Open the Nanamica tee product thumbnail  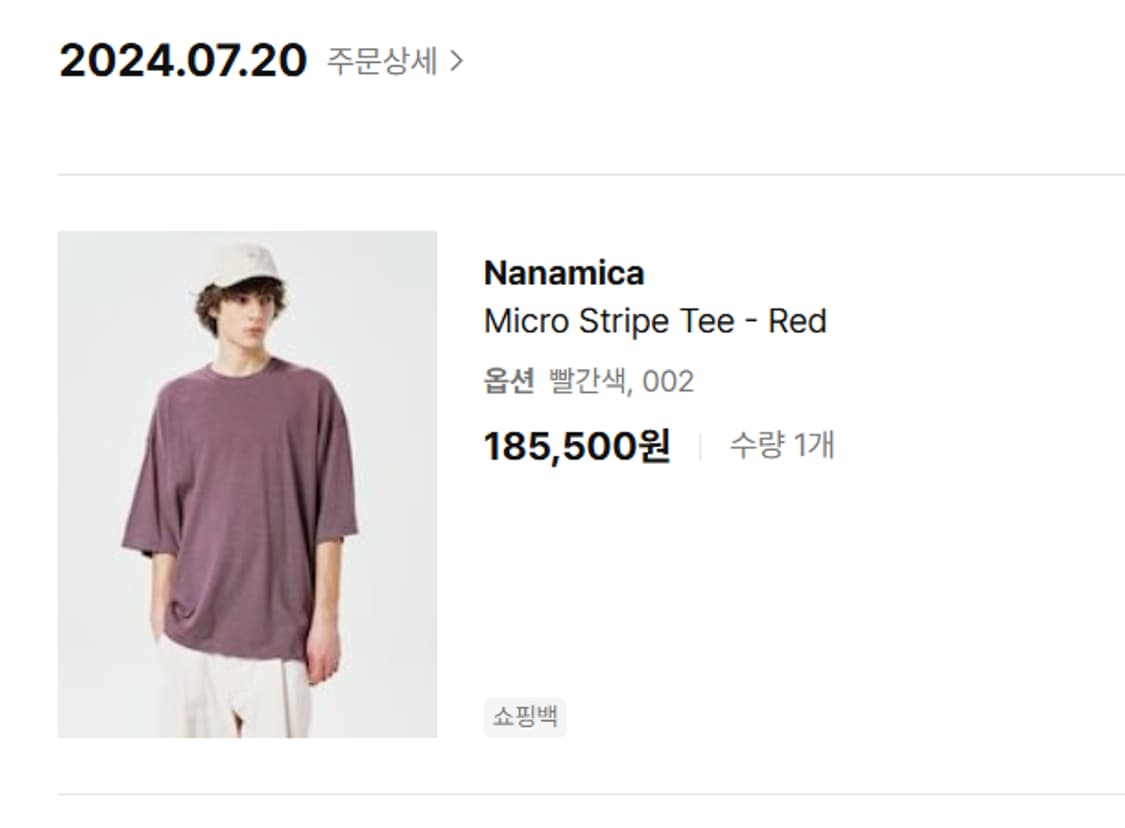coord(247,484)
